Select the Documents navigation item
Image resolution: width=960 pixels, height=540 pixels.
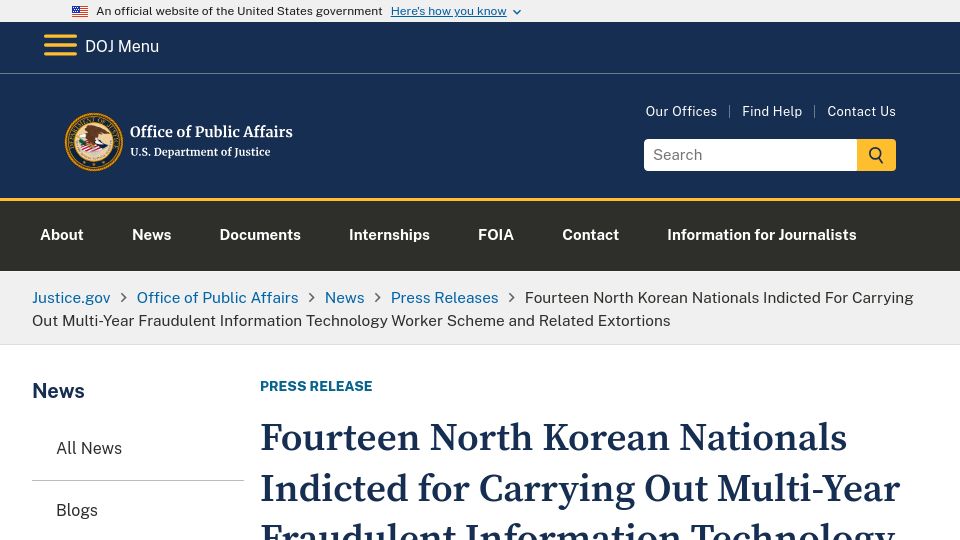[x=260, y=235]
